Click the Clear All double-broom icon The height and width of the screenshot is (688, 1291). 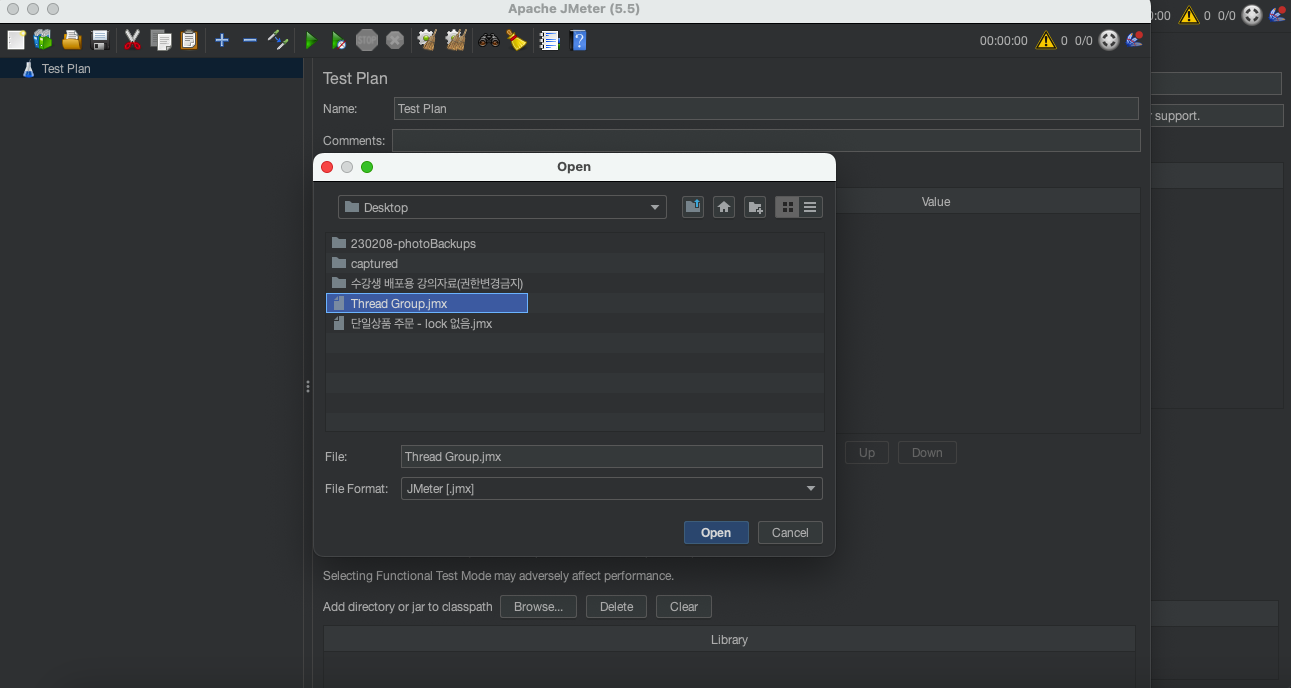456,40
